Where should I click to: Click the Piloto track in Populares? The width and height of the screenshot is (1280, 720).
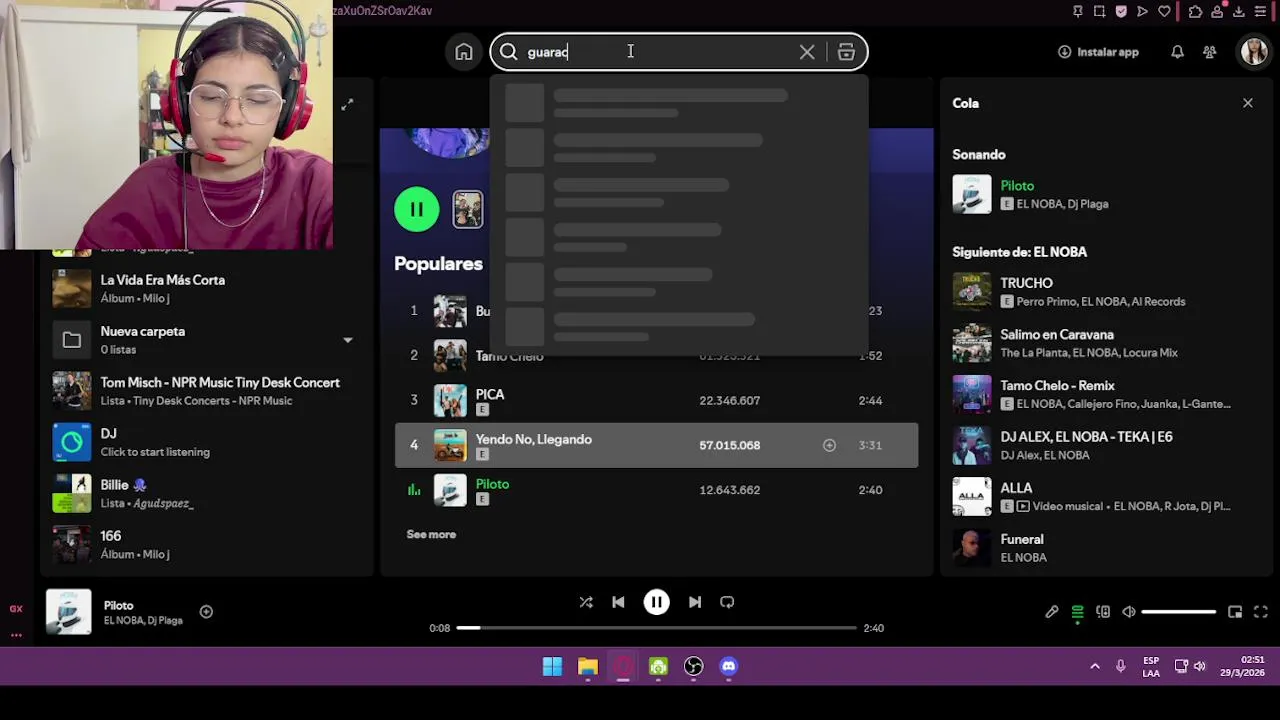click(656, 490)
